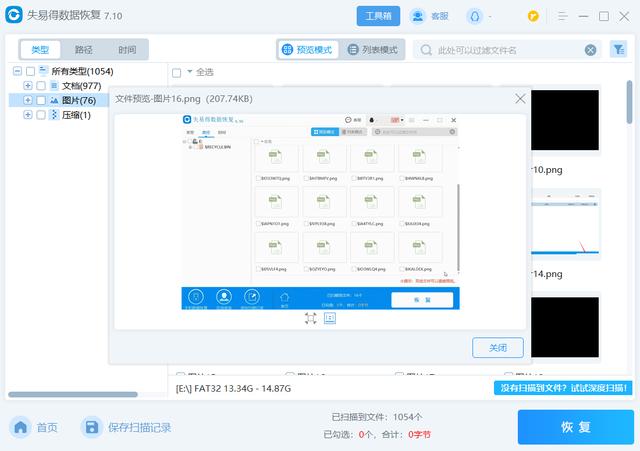Click the document type icon beside 文档(977)
The height and width of the screenshot is (451, 640).
[54, 85]
